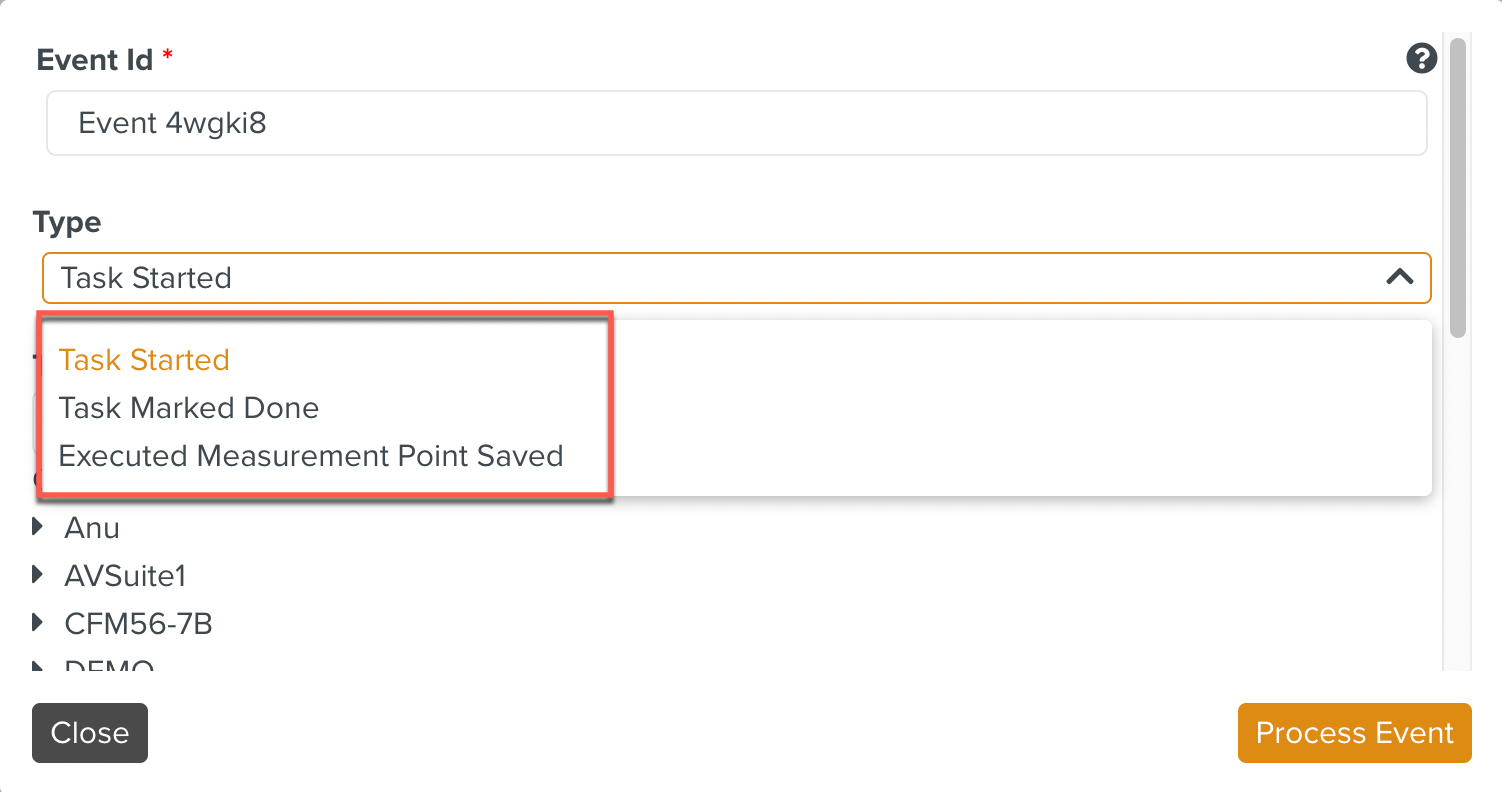Screen dimensions: 1502x792
Task: Click the Event Id label
Action: click(x=91, y=59)
